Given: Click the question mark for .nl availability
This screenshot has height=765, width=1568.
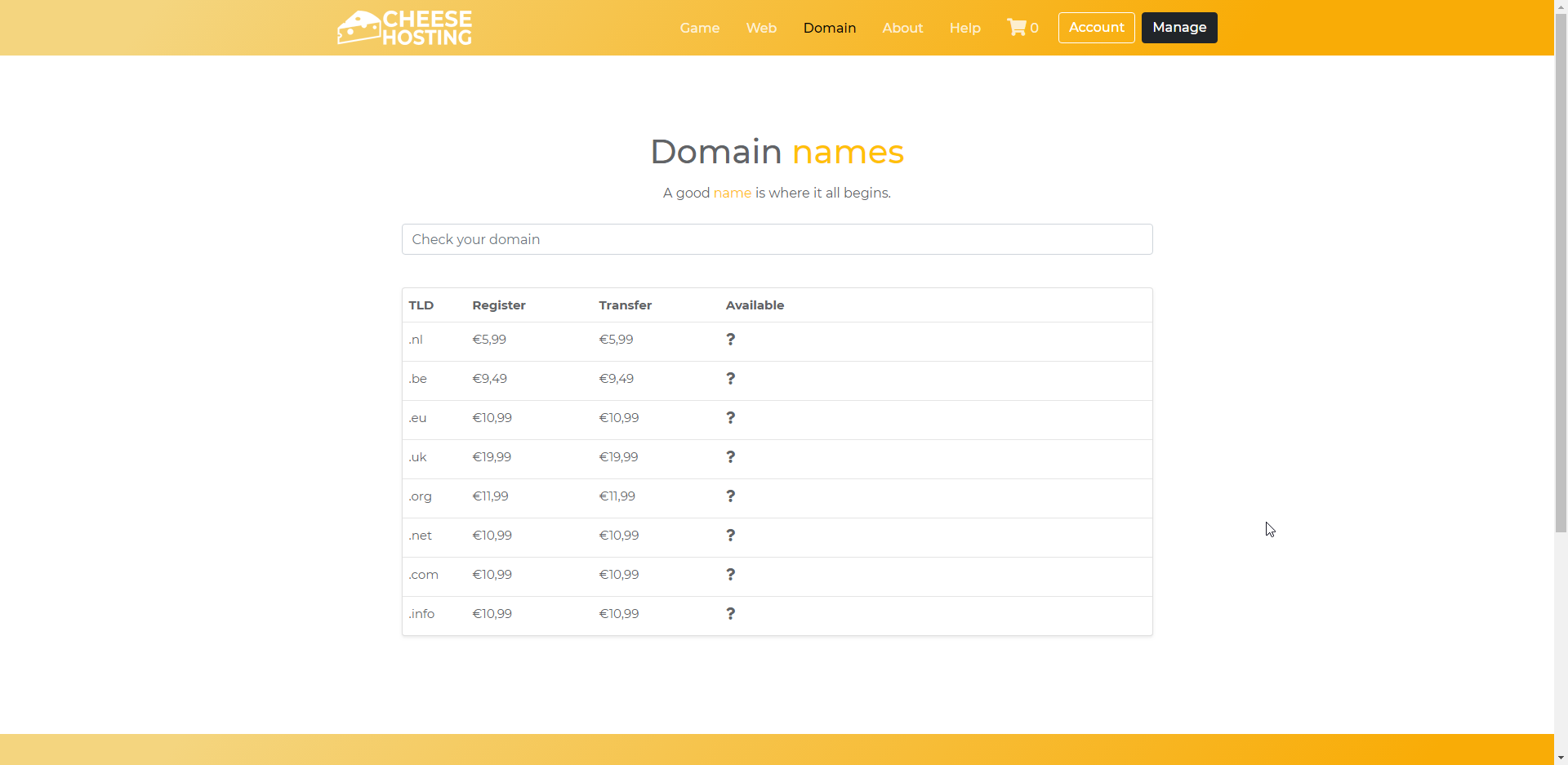Looking at the screenshot, I should [730, 340].
